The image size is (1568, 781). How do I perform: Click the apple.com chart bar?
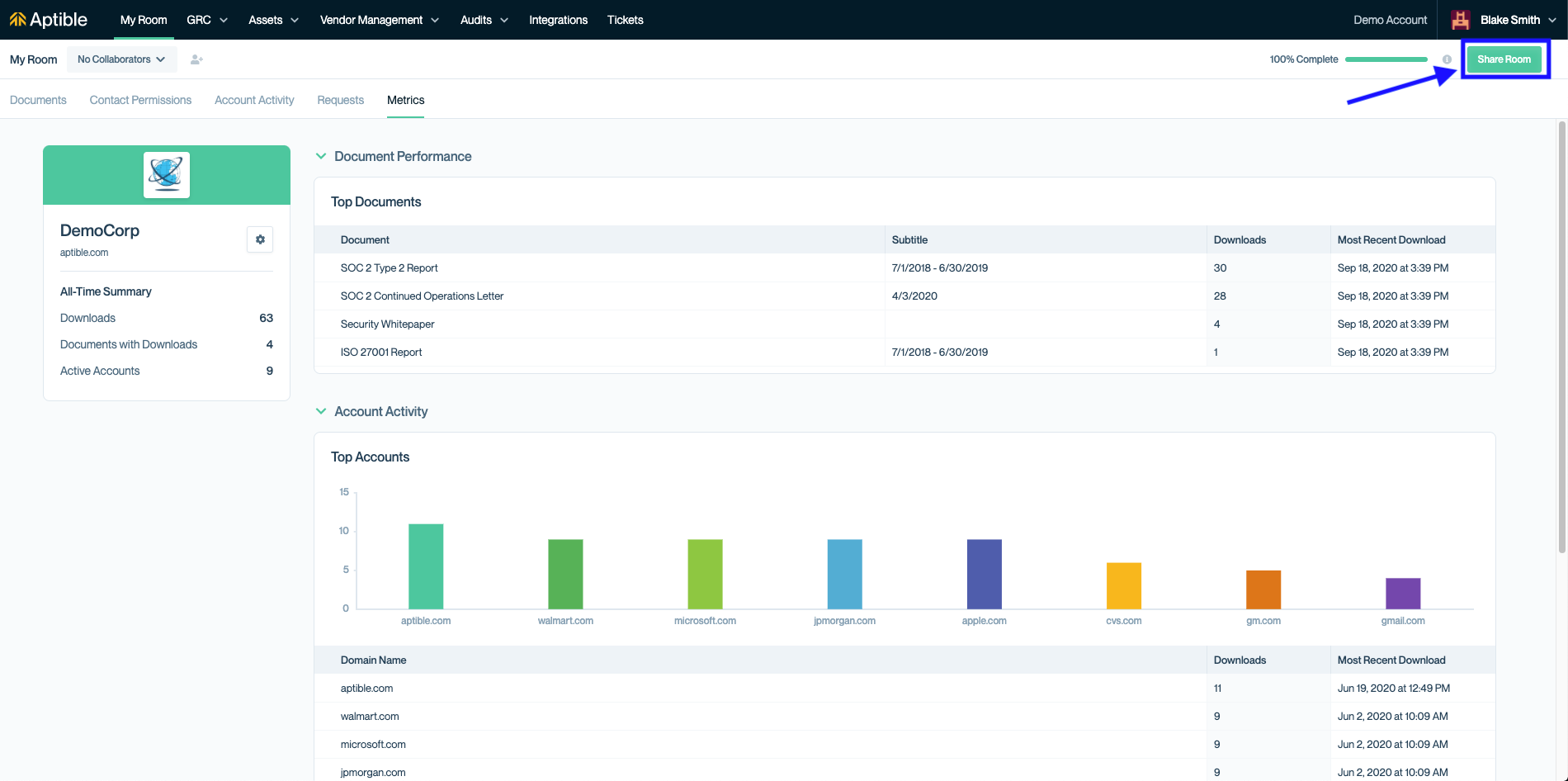click(984, 575)
